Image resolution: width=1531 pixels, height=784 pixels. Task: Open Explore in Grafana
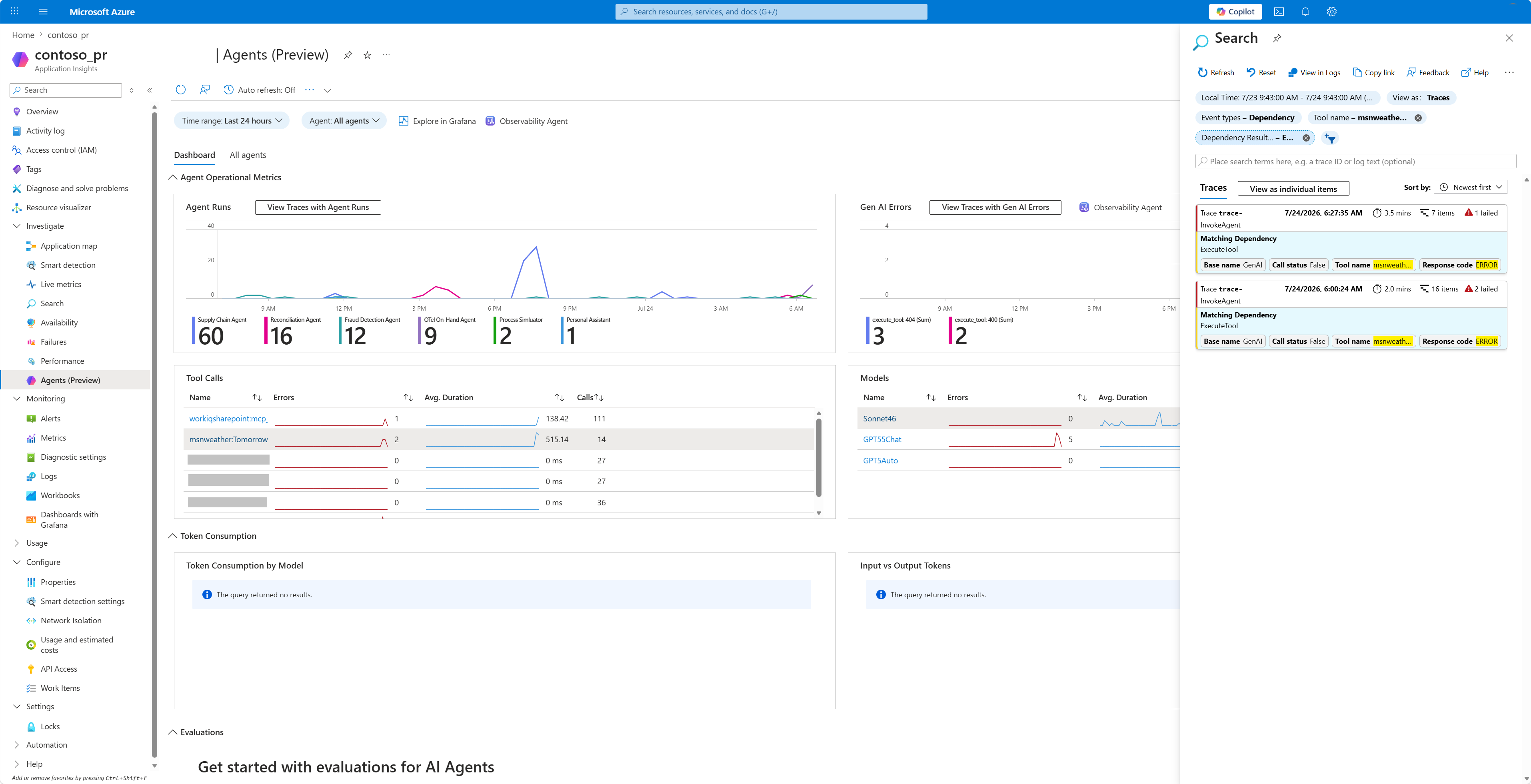click(x=437, y=121)
